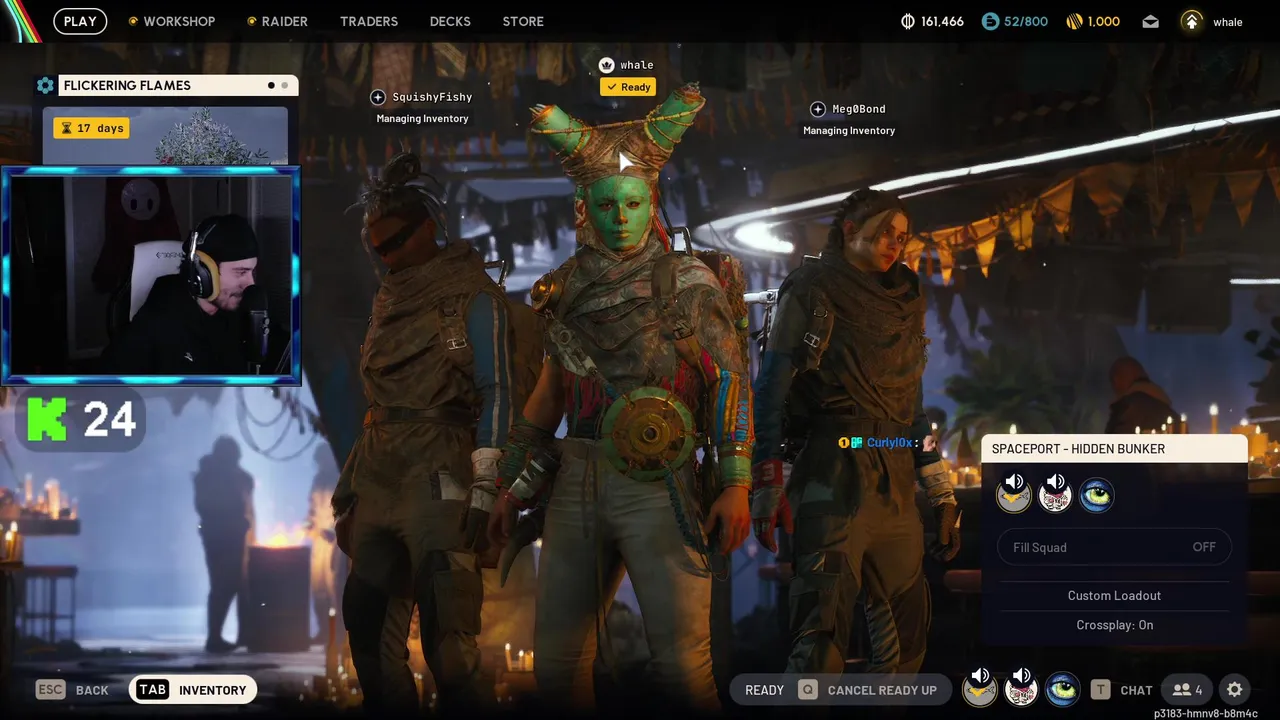Open the STORE tab

pos(523,21)
